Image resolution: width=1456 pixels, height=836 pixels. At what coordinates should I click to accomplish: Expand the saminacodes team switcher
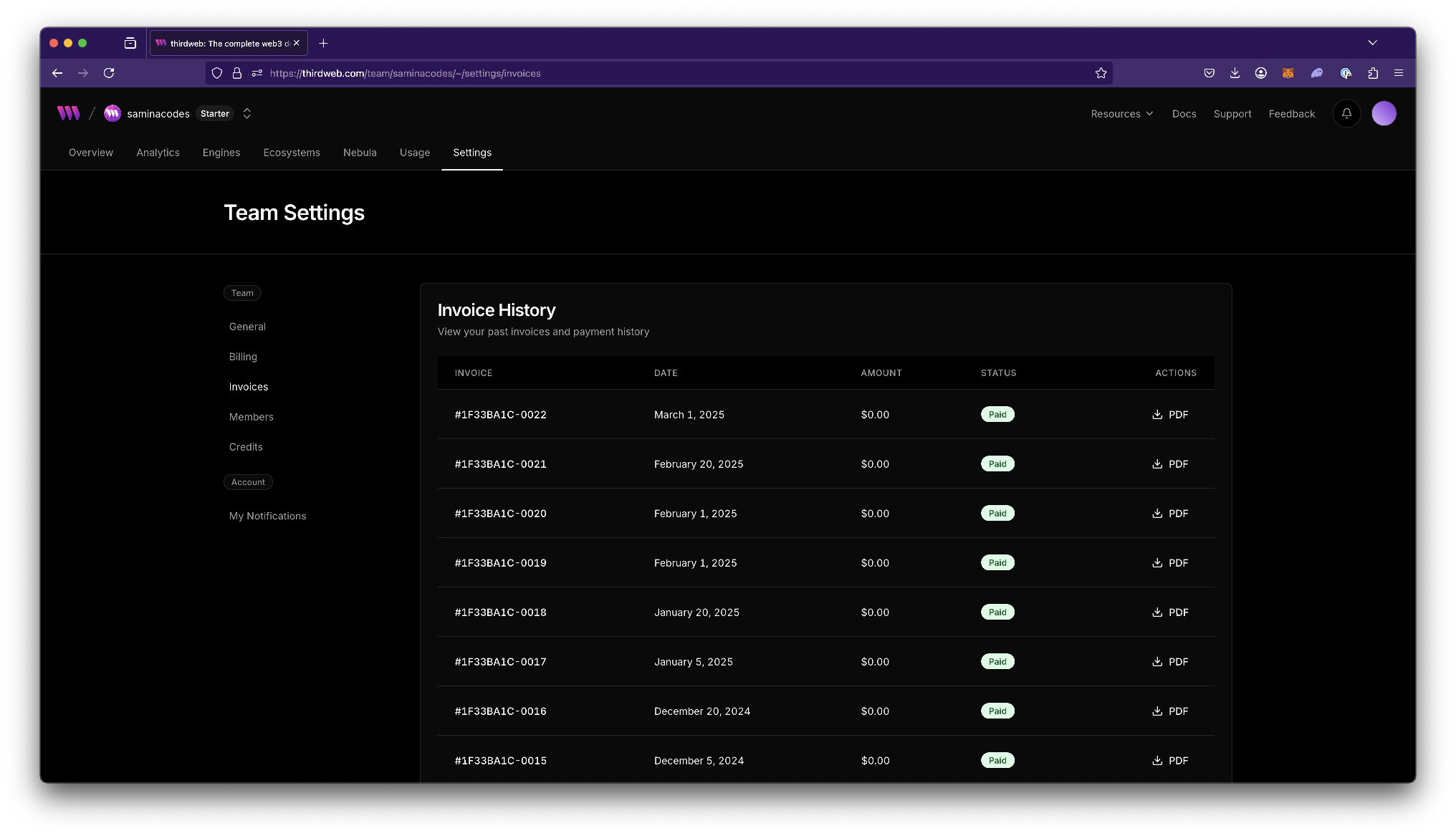(x=246, y=113)
